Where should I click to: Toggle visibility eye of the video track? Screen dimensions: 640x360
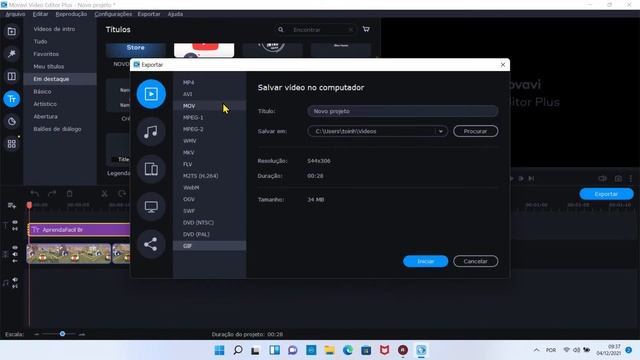(15, 248)
